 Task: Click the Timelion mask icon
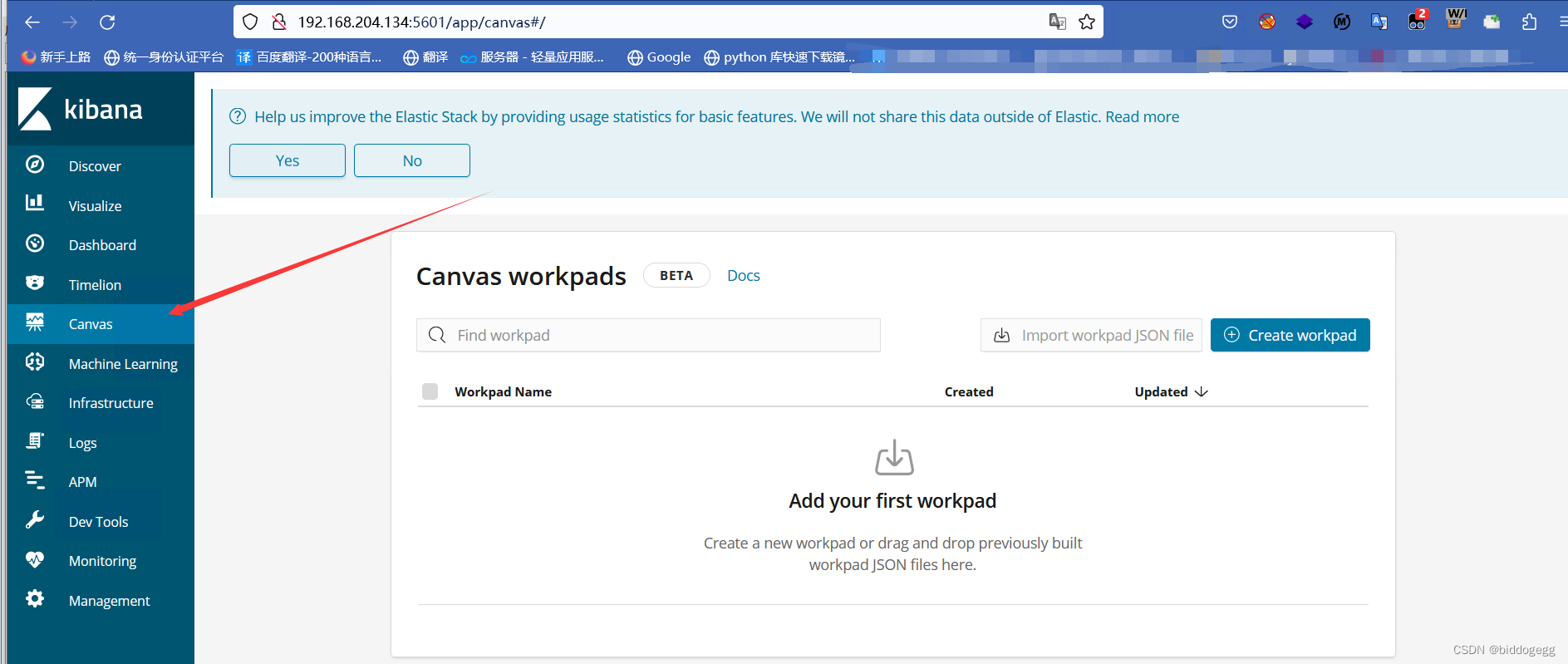(x=35, y=283)
